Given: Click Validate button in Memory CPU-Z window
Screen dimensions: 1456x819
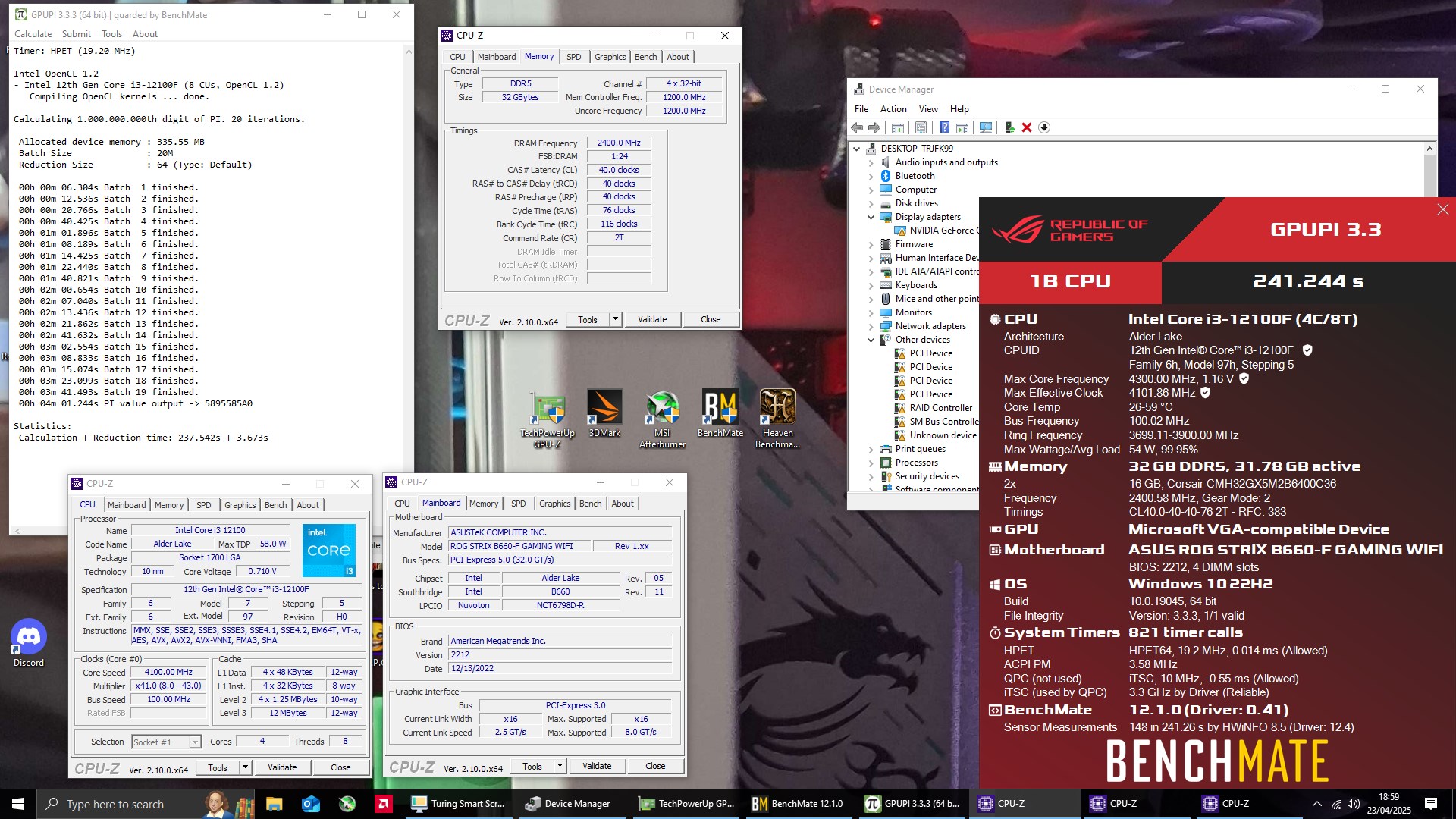Looking at the screenshot, I should pos(652,319).
